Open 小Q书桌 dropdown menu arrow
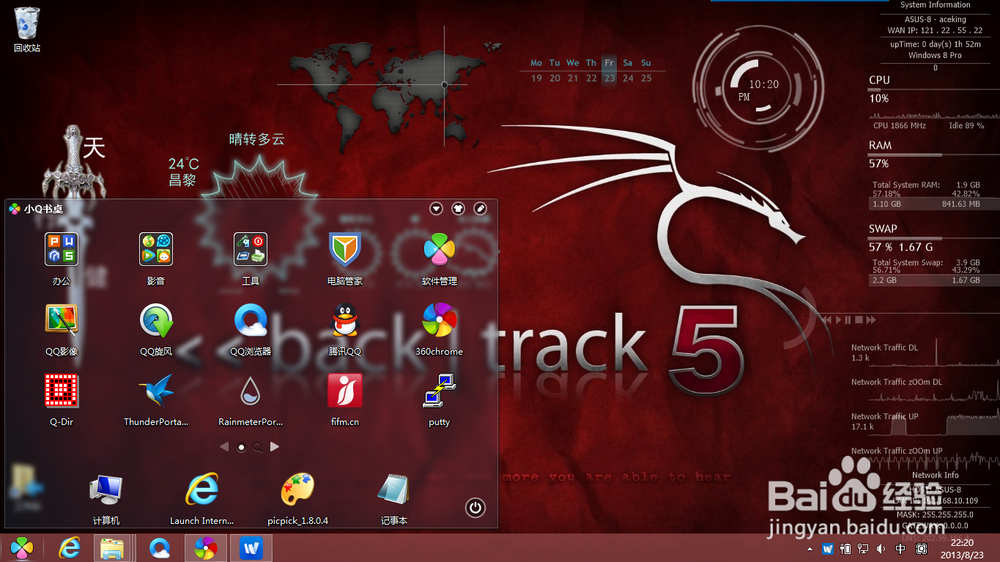1000x562 pixels. pos(436,209)
